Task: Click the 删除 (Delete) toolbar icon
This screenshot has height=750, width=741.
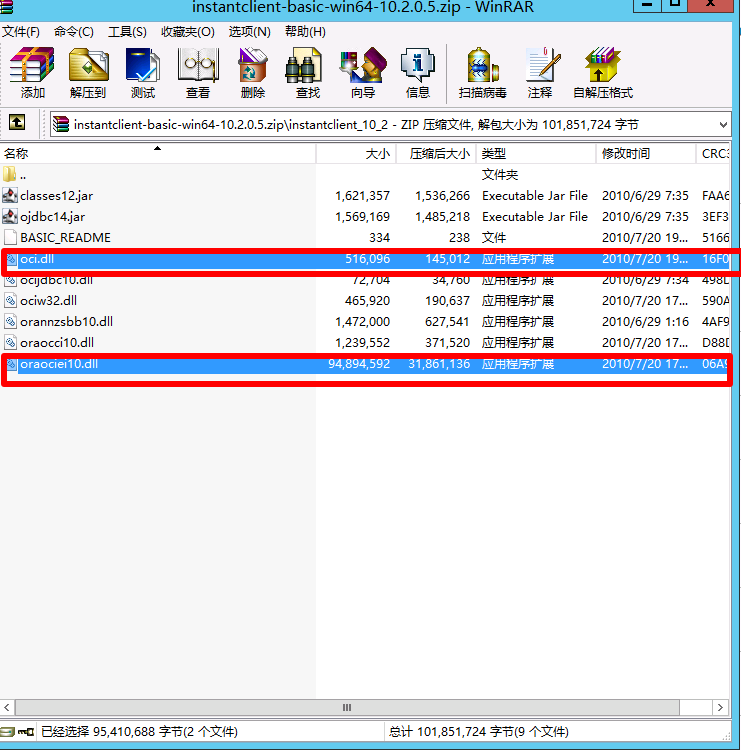Action: point(253,65)
